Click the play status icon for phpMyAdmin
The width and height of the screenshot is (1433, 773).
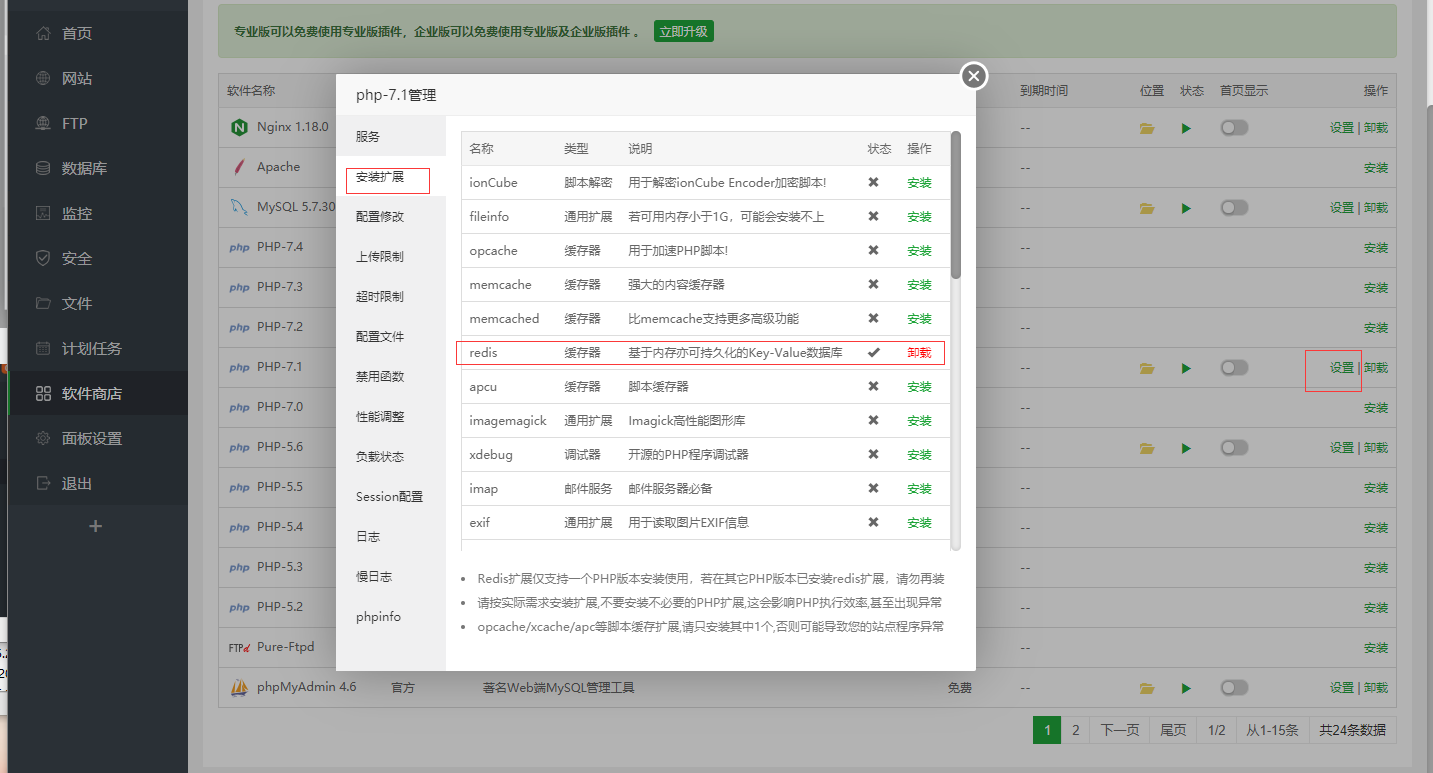(1187, 688)
